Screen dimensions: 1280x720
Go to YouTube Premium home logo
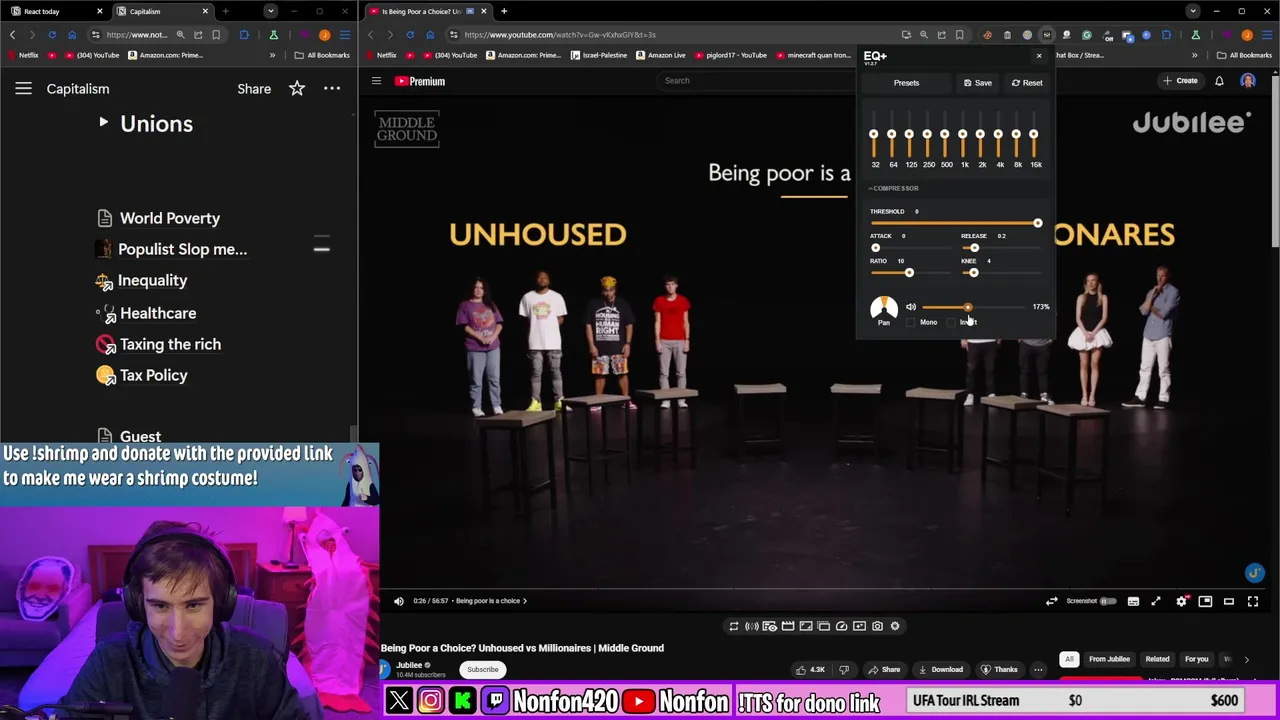[420, 81]
